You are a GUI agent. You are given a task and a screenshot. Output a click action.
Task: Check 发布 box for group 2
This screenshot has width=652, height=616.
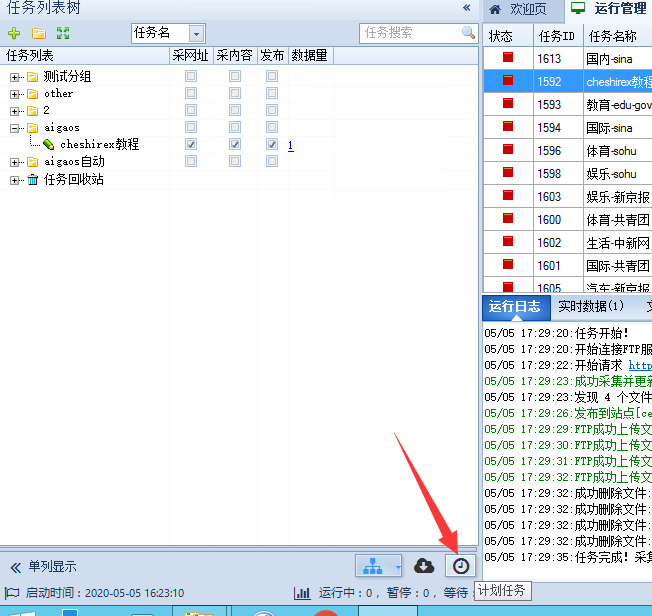272,110
